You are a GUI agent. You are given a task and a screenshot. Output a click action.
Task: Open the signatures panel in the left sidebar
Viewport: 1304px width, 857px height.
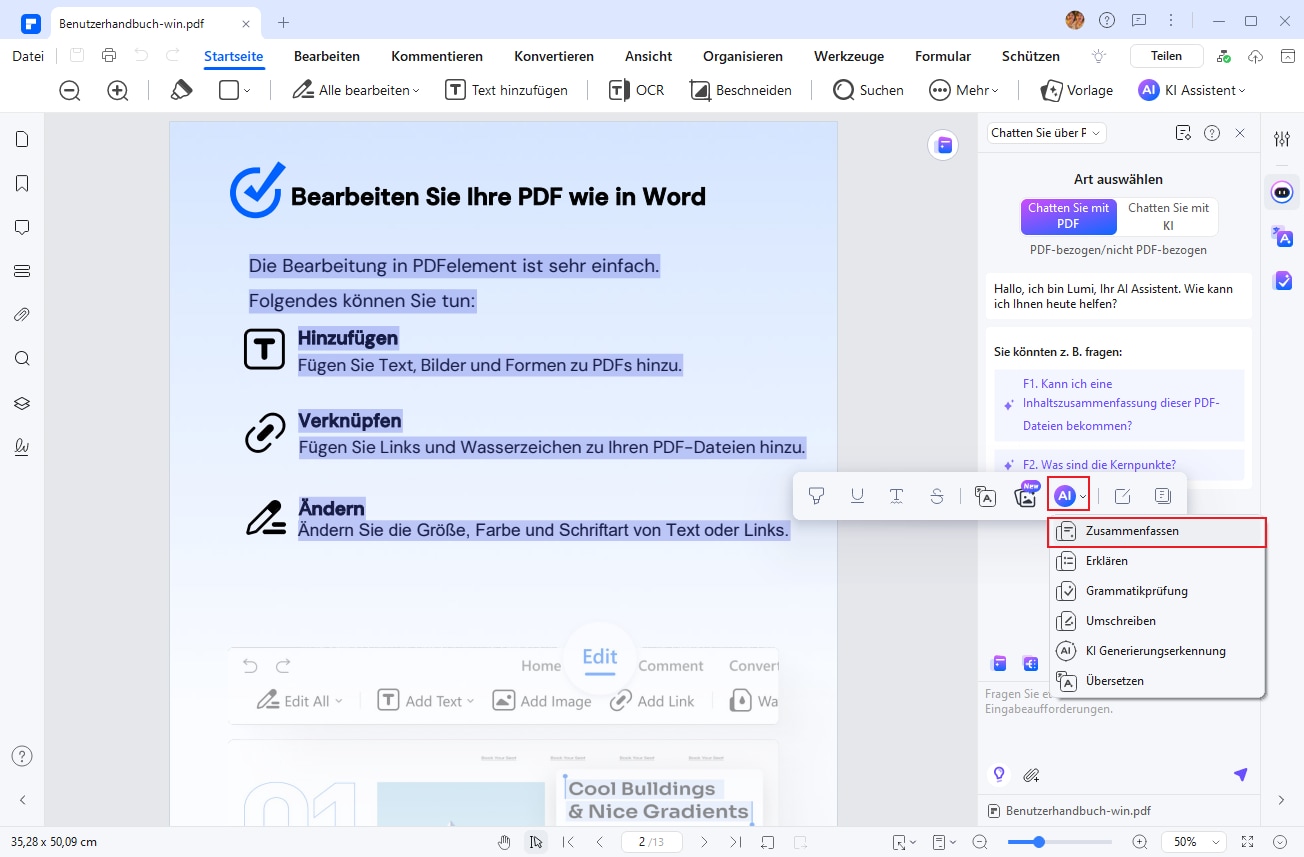22,447
